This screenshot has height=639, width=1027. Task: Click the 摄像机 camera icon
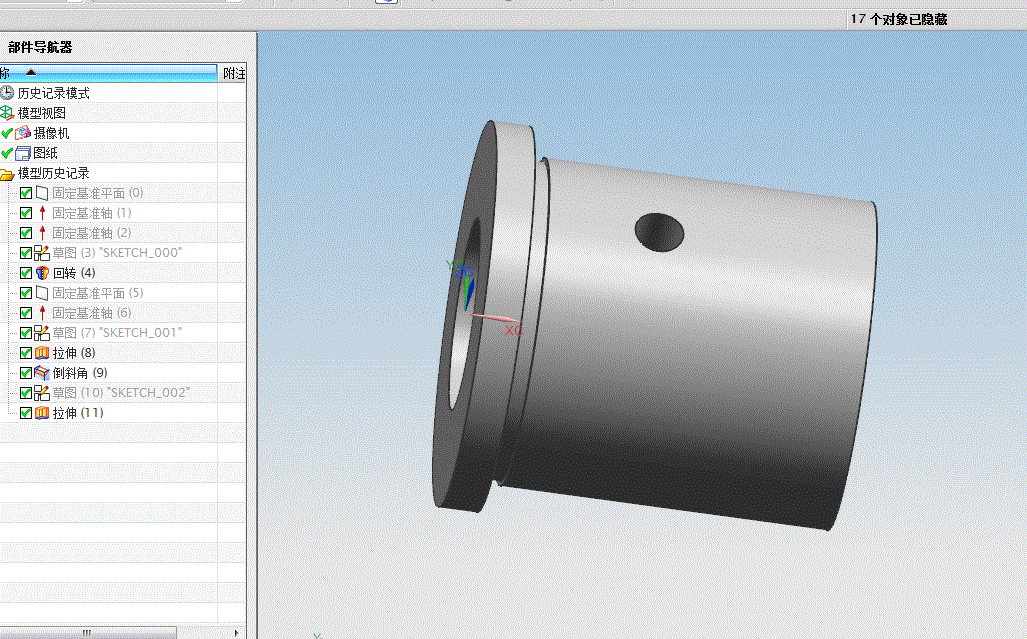coord(23,133)
